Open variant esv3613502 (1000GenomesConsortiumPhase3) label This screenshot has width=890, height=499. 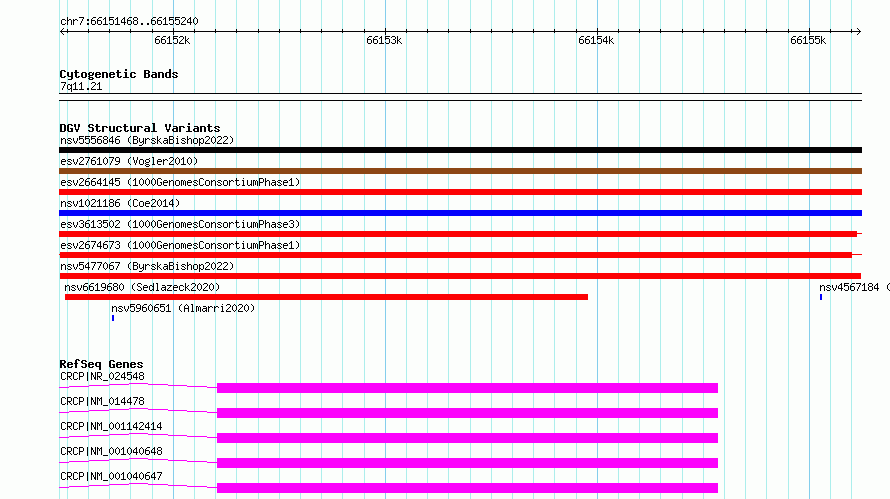180,224
